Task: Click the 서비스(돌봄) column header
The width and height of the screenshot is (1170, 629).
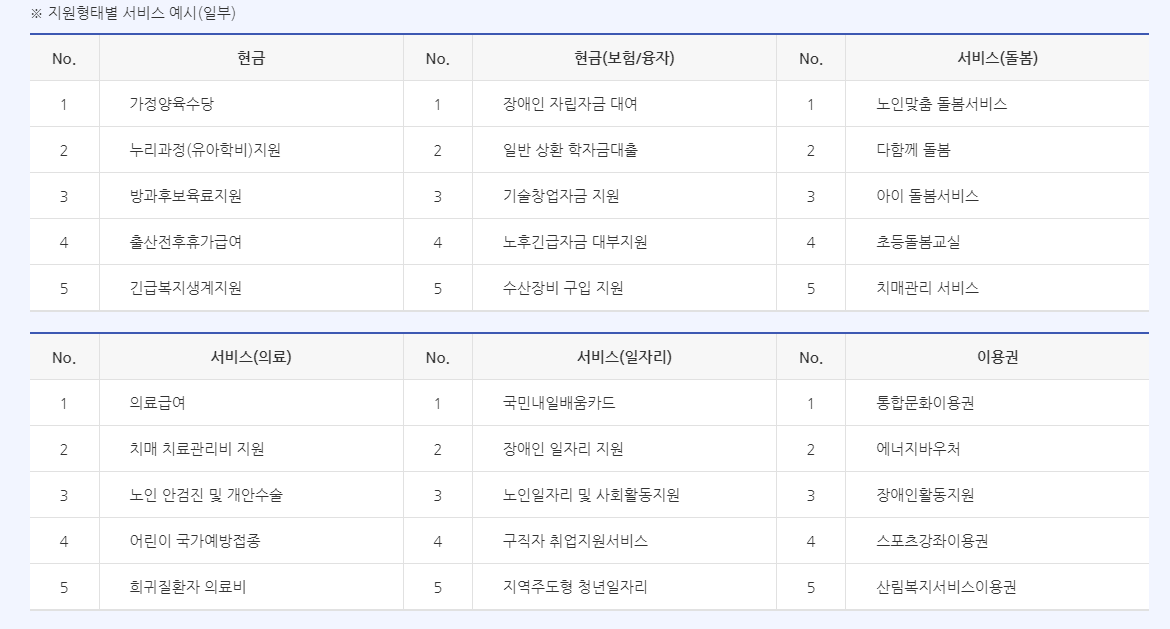Action: pos(998,58)
